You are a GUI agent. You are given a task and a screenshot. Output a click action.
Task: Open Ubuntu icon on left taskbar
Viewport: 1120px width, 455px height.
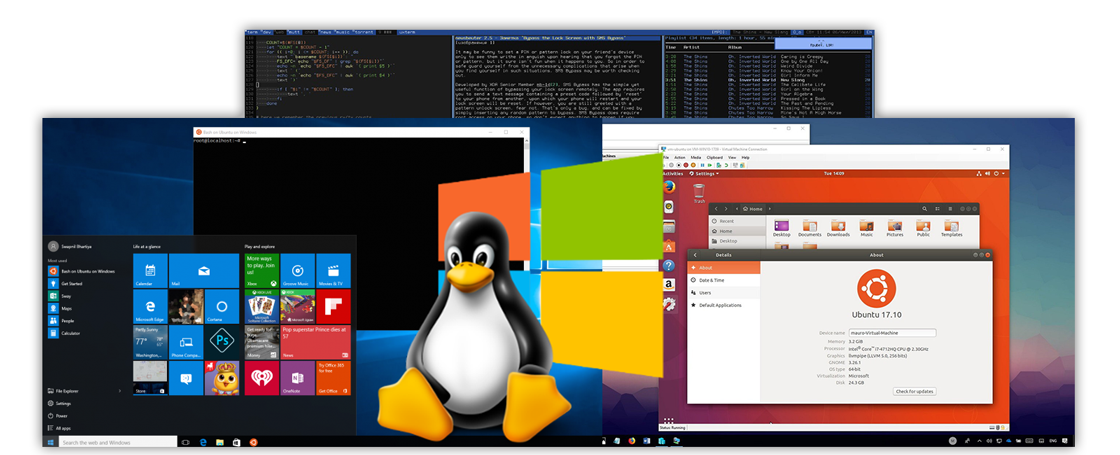point(252,443)
